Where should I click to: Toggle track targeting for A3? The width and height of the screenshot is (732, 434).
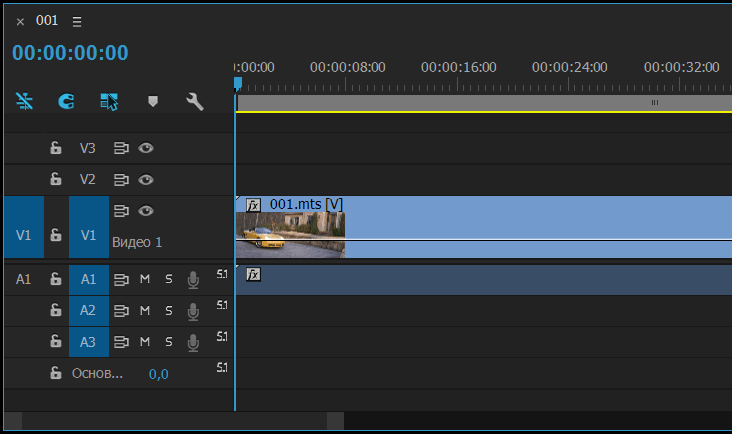coord(89,342)
